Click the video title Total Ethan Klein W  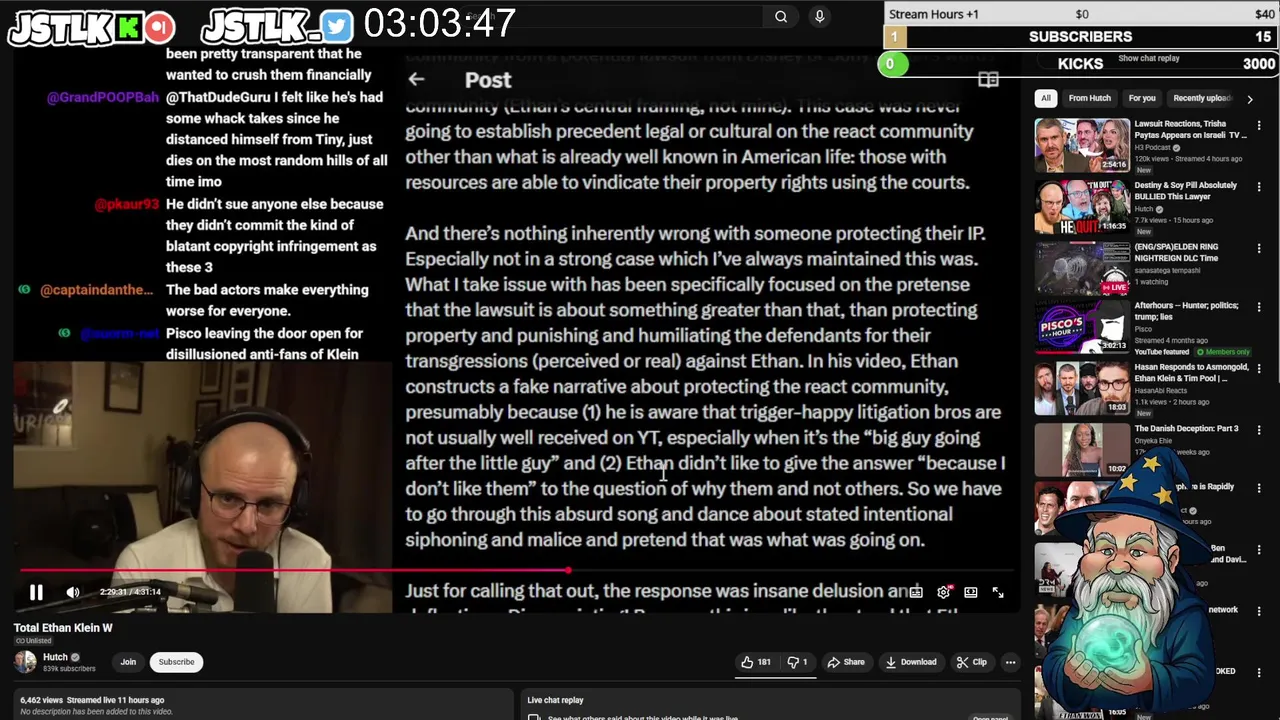(x=63, y=628)
